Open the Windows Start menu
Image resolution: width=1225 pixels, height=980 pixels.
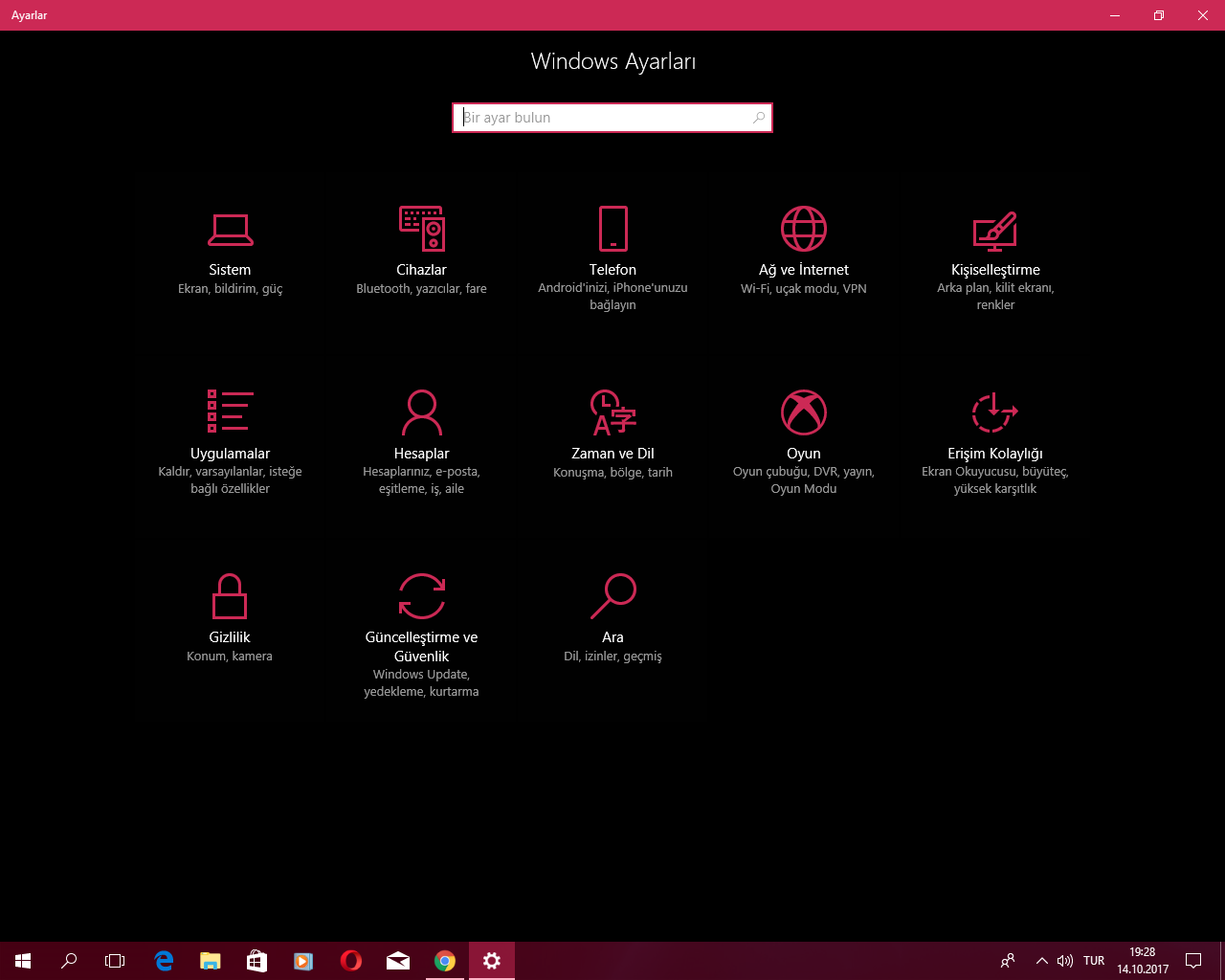tap(23, 961)
